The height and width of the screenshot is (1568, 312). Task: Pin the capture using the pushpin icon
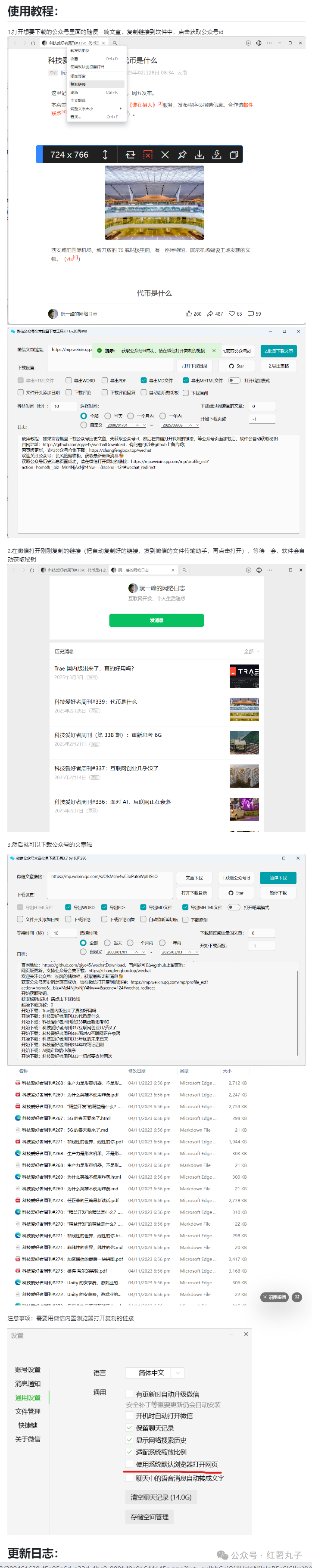[181, 155]
